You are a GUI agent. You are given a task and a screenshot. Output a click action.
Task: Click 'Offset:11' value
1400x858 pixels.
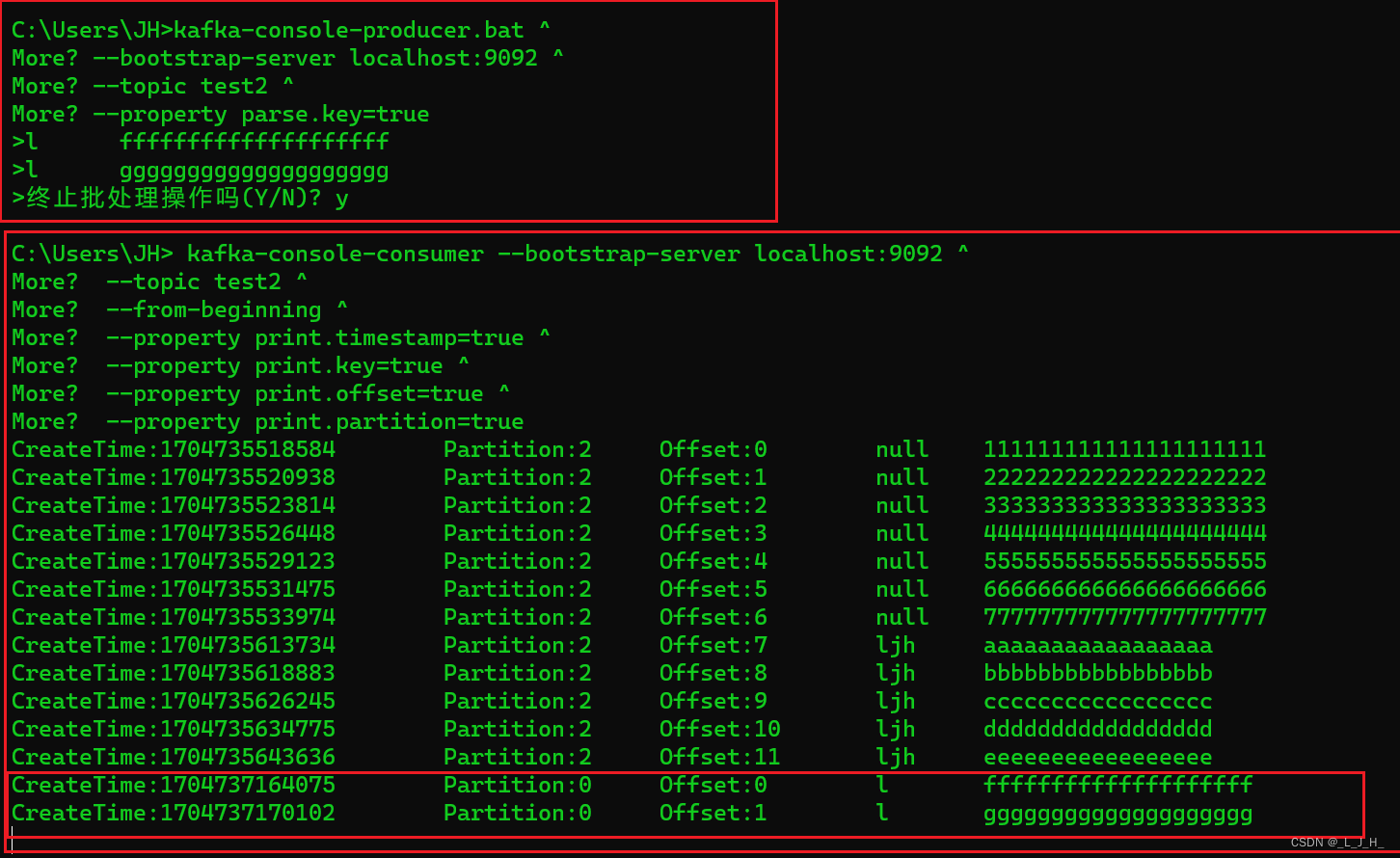pos(720,757)
